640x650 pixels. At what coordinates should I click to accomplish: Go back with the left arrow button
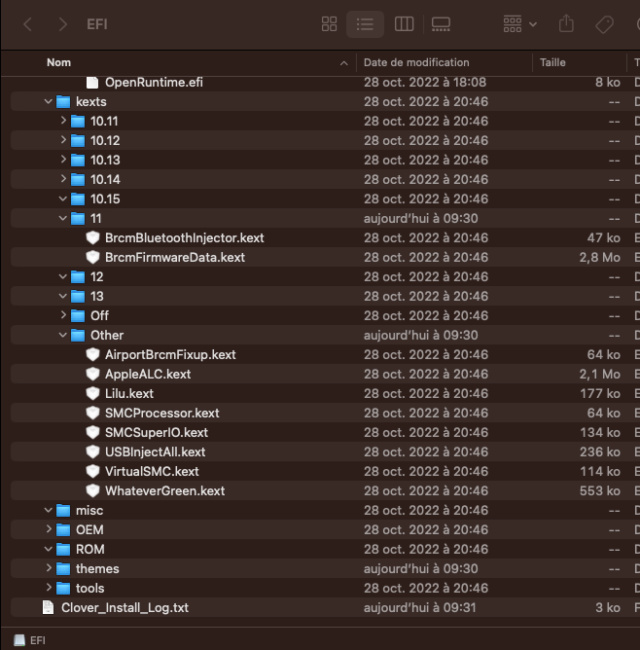coord(27,24)
